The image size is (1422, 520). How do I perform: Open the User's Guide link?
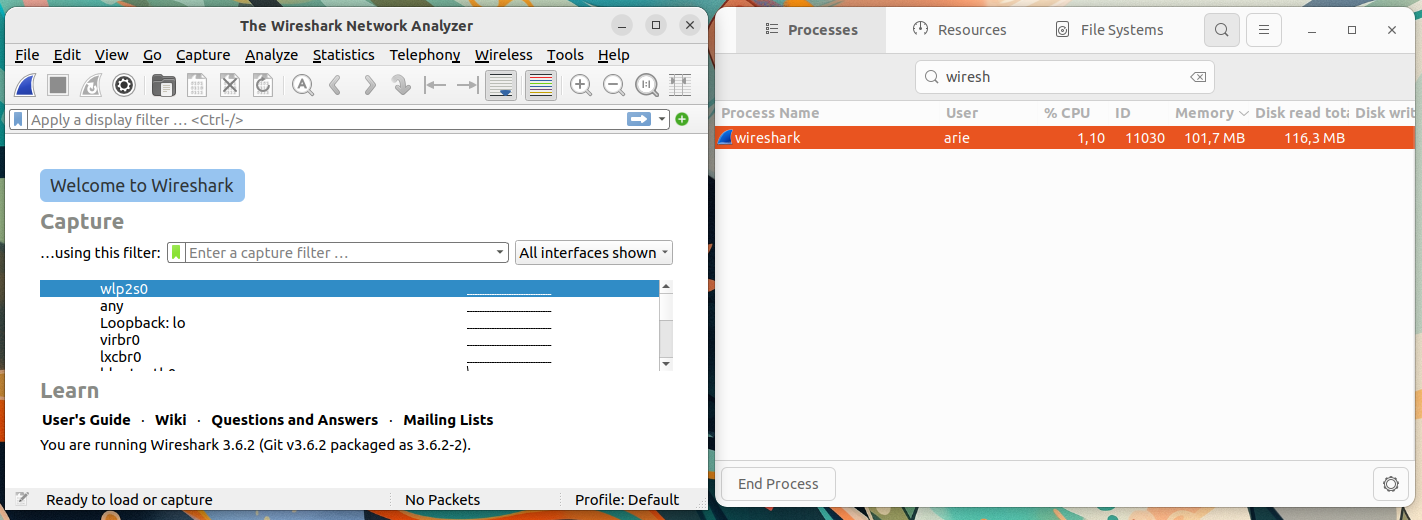pos(86,420)
